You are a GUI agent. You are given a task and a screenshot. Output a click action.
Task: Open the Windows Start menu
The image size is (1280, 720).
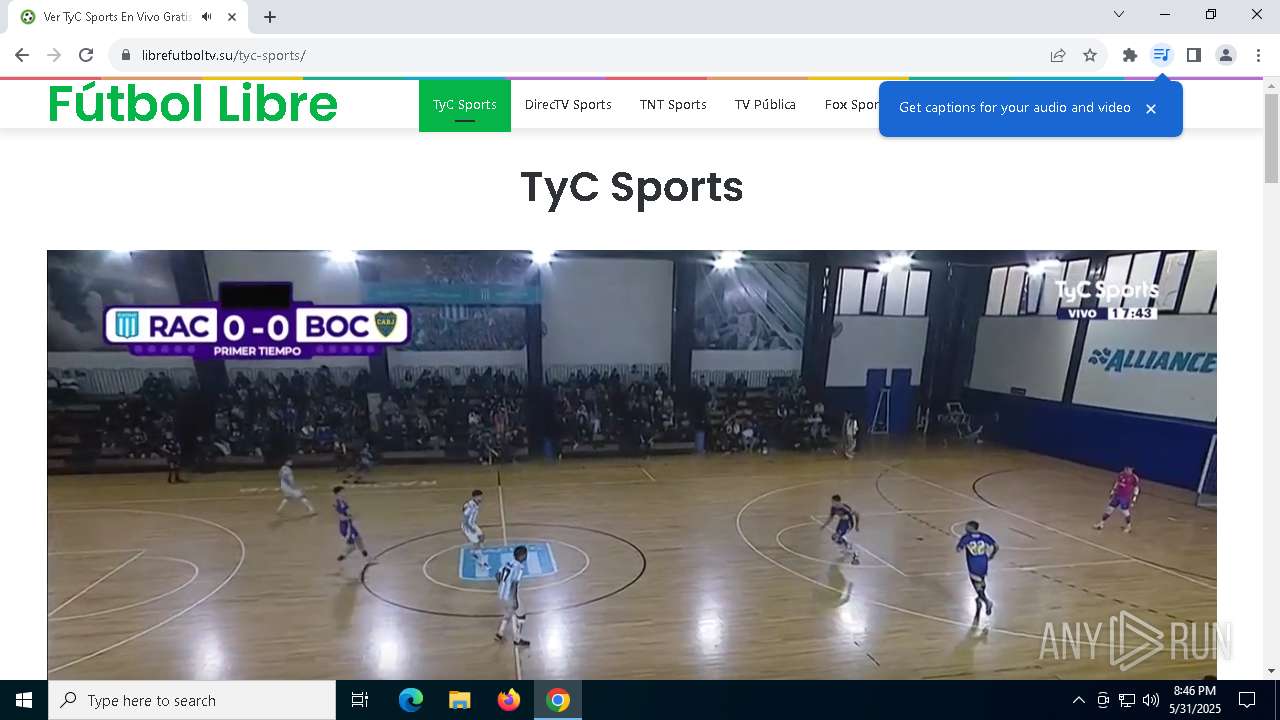coord(24,700)
